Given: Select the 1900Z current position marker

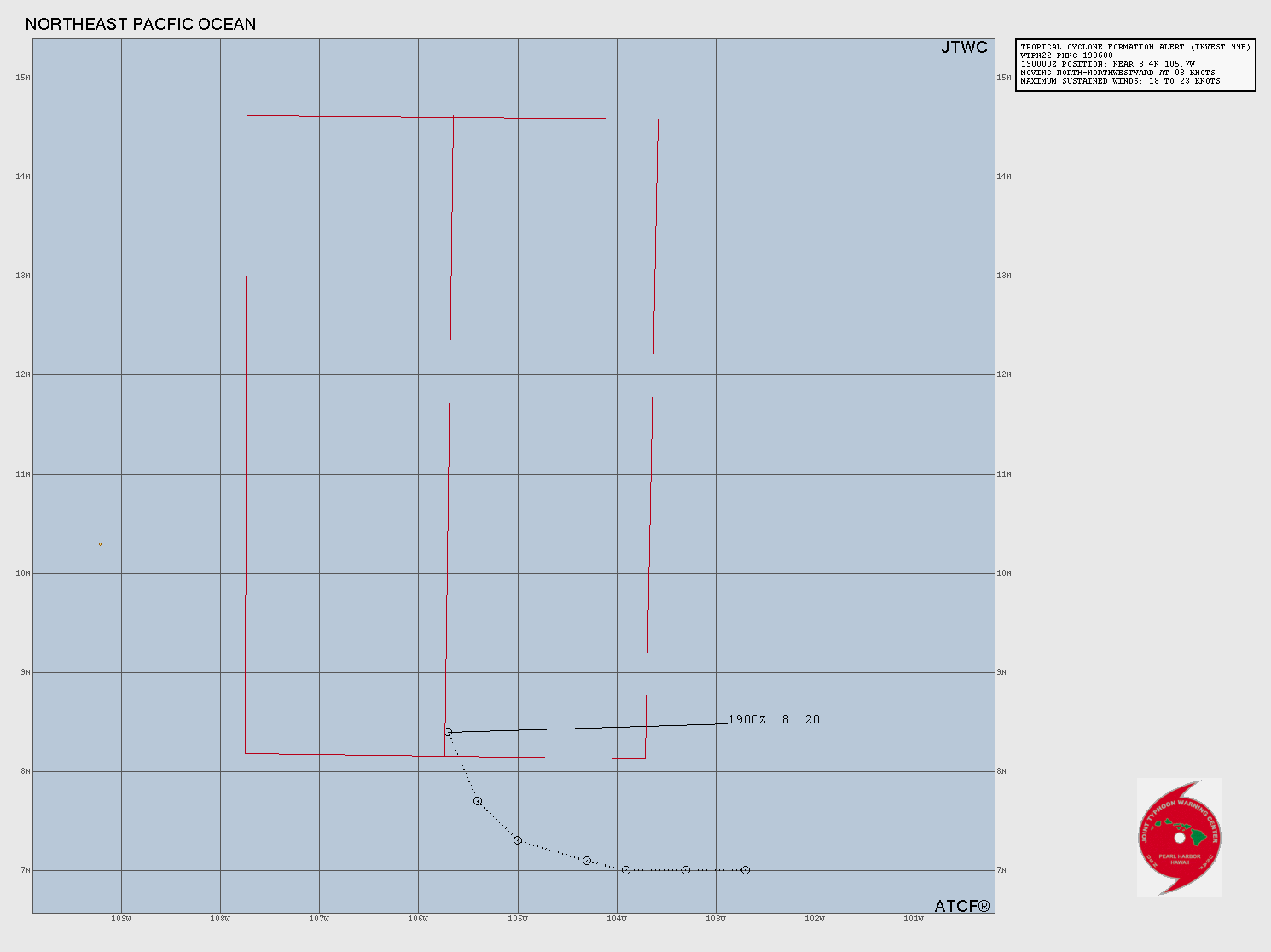Looking at the screenshot, I should tap(448, 732).
